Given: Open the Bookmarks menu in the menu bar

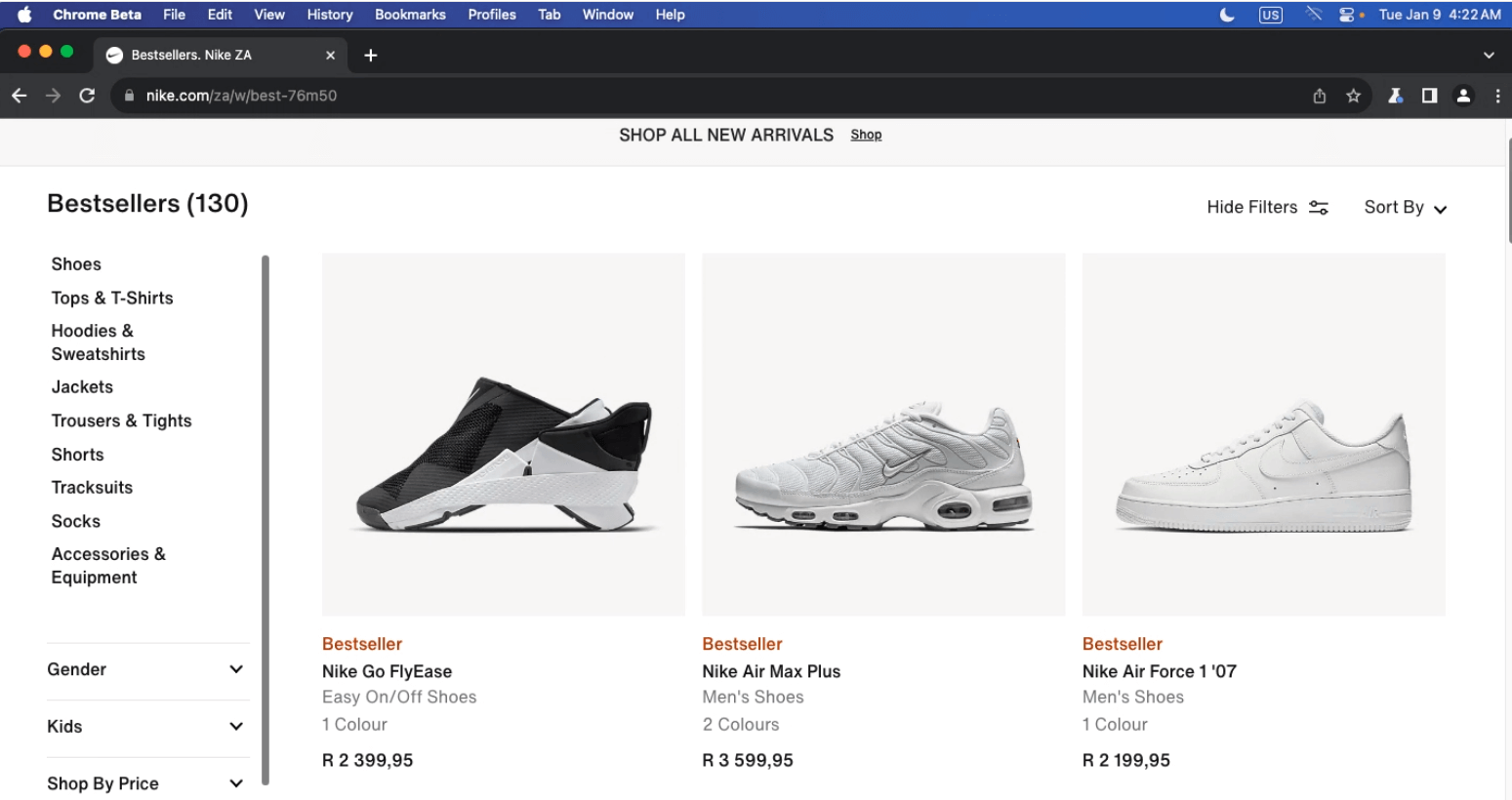Looking at the screenshot, I should [410, 15].
